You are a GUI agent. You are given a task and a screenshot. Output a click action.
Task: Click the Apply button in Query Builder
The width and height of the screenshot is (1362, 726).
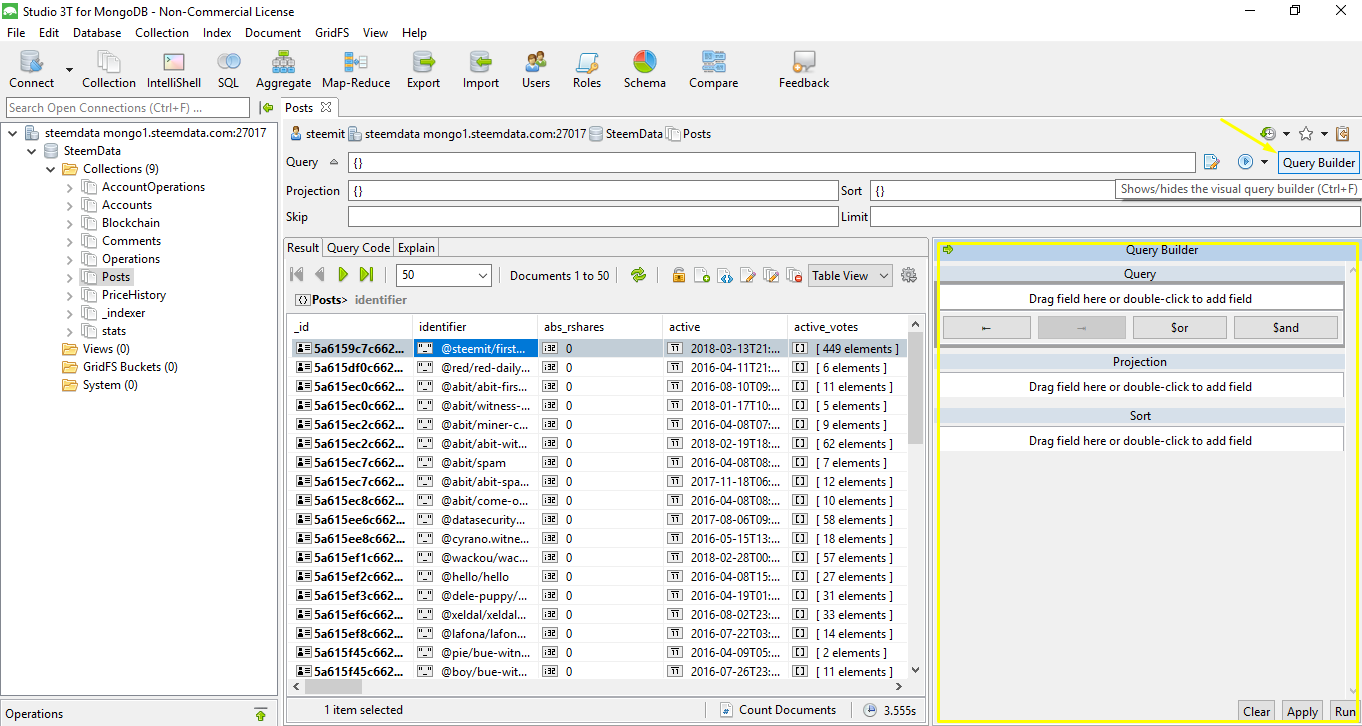point(1302,712)
